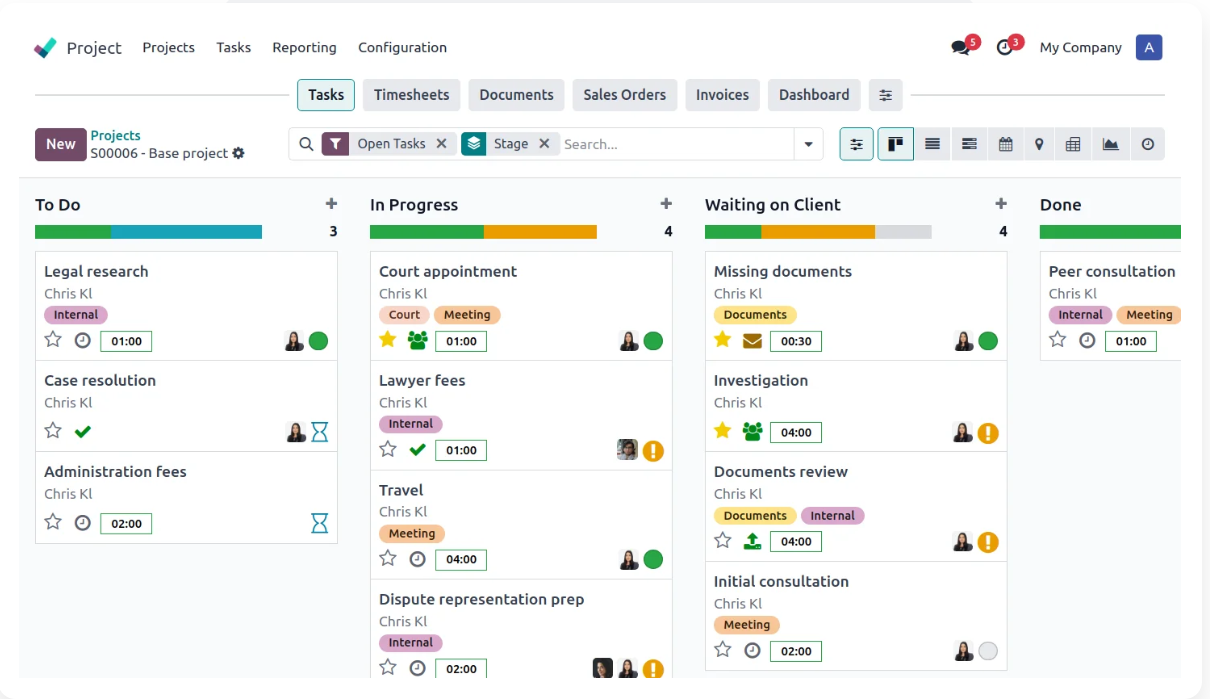Open the Invoices tab
The image size is (1210, 699).
click(722, 95)
